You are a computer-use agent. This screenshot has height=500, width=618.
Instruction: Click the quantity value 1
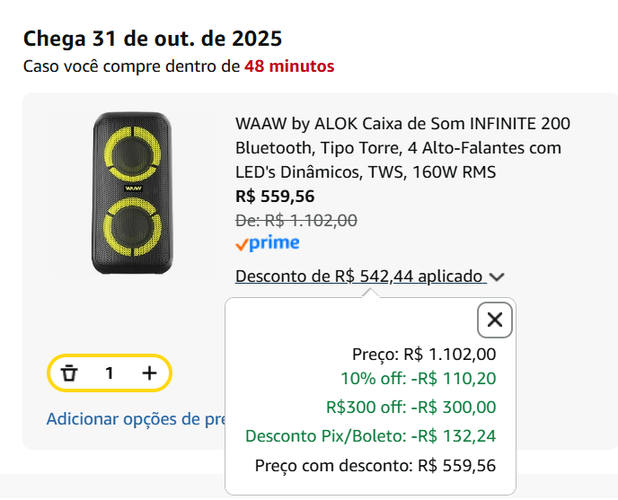tap(109, 373)
